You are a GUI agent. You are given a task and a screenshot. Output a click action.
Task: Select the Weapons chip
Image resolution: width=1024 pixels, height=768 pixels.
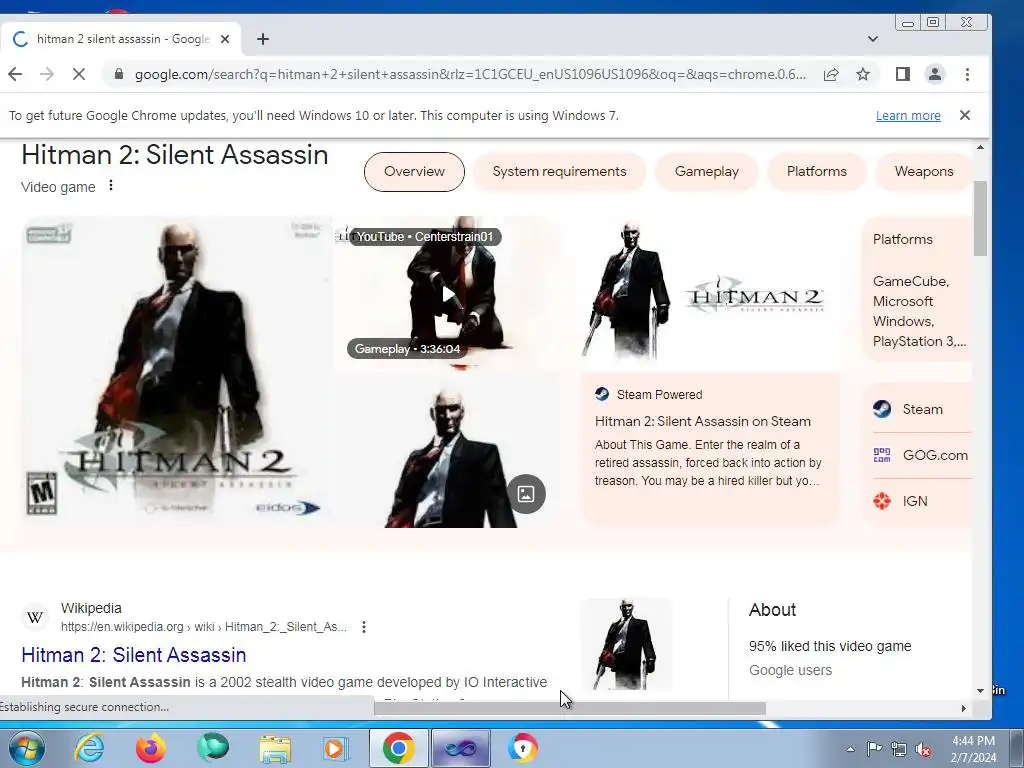pos(923,172)
